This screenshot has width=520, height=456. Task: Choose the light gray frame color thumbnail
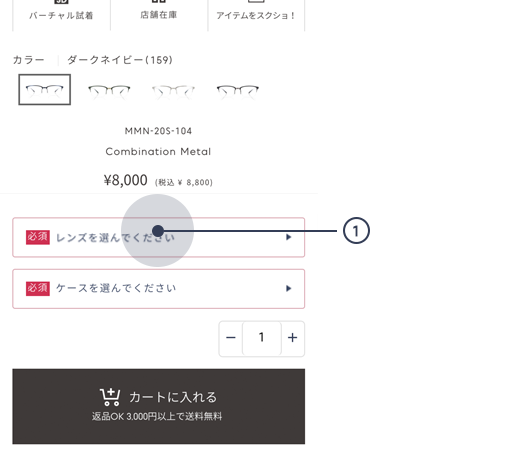click(x=173, y=90)
